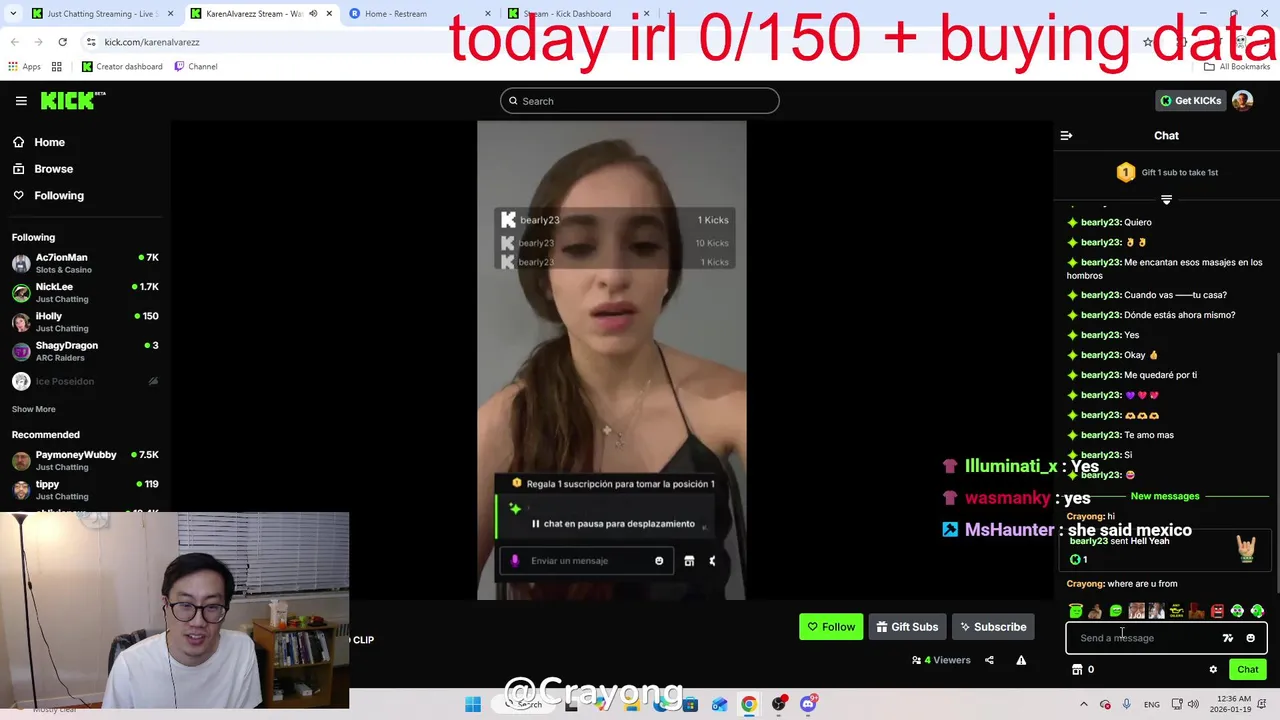Mute audio on KarenAlvarezz tab
Image resolution: width=1280 pixels, height=720 pixels.
click(x=313, y=14)
